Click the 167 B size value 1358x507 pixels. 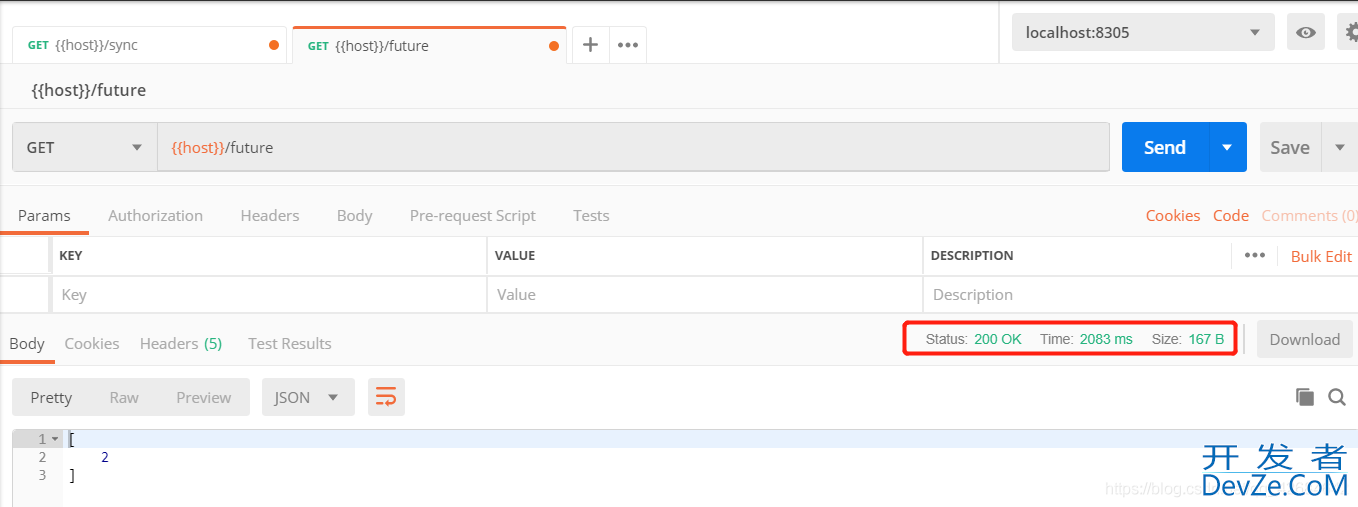pos(1206,339)
